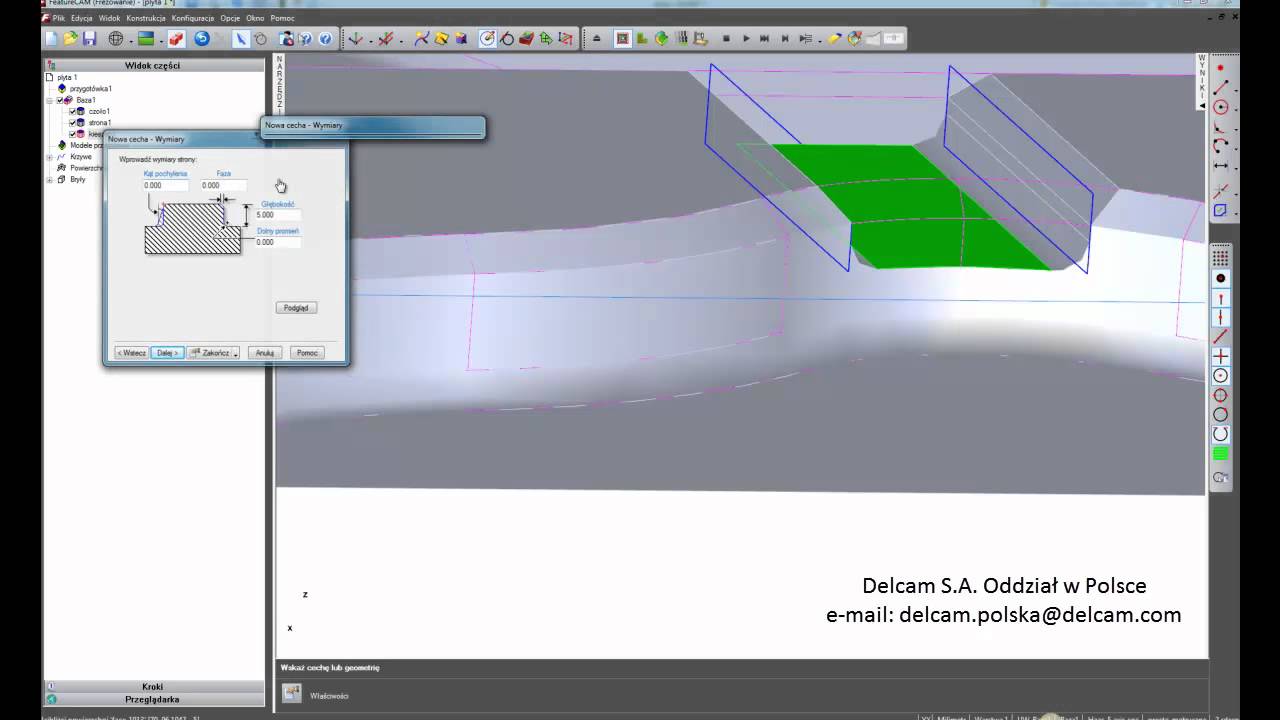Collapse the Baza1 tree node

(x=49, y=101)
